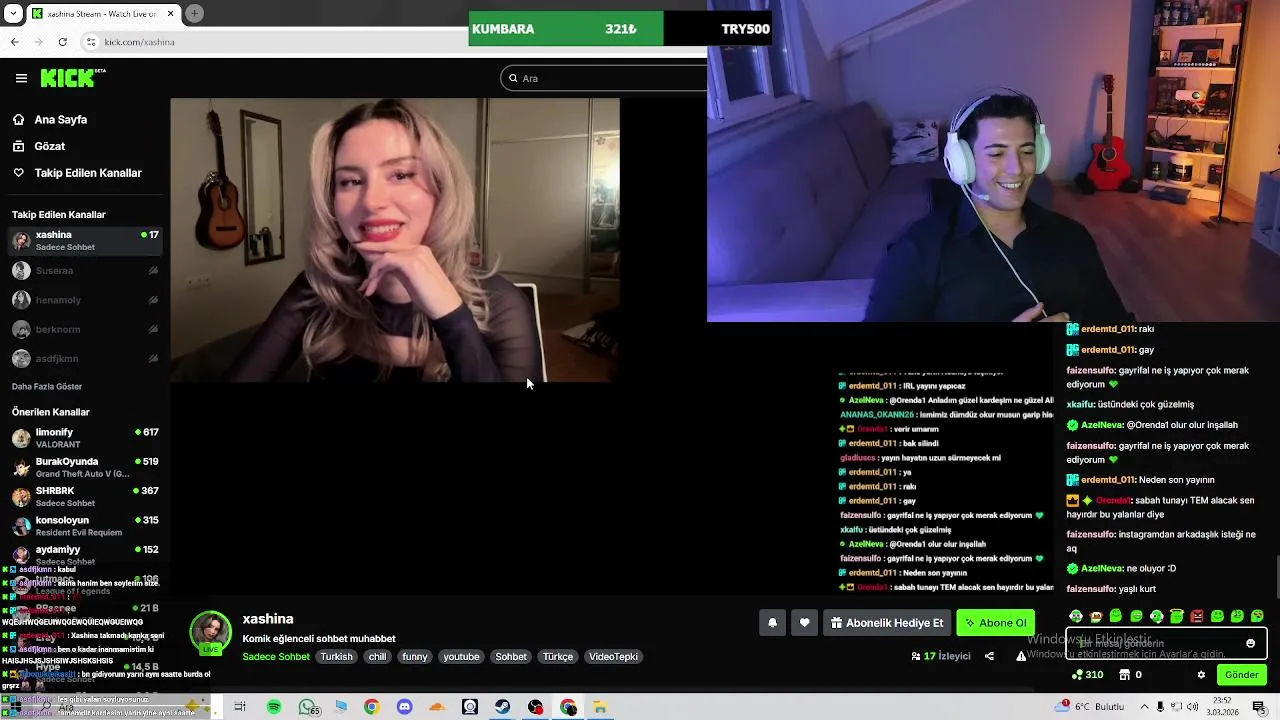
Task: Open Chrome from the taskbar
Action: (x=371, y=707)
